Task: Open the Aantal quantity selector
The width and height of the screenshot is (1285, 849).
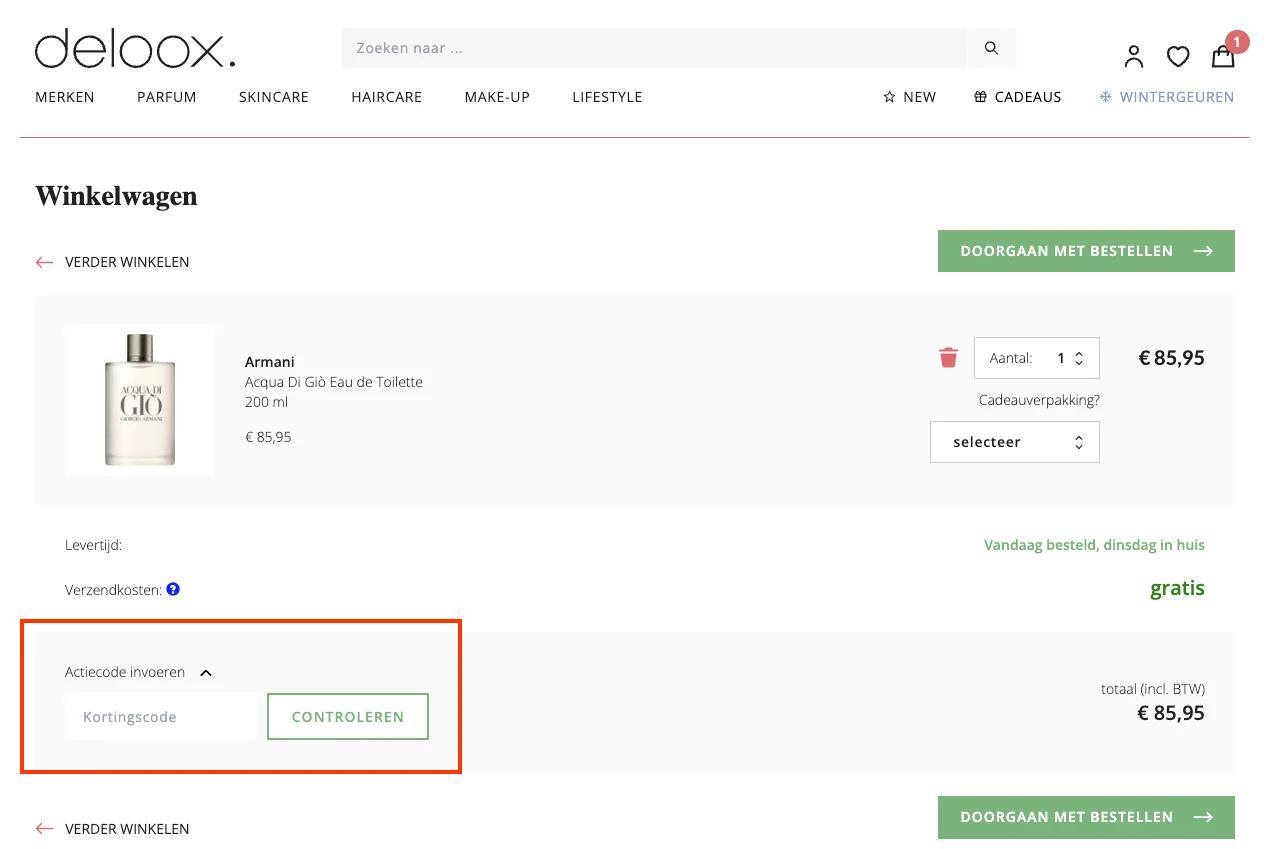Action: click(1037, 358)
